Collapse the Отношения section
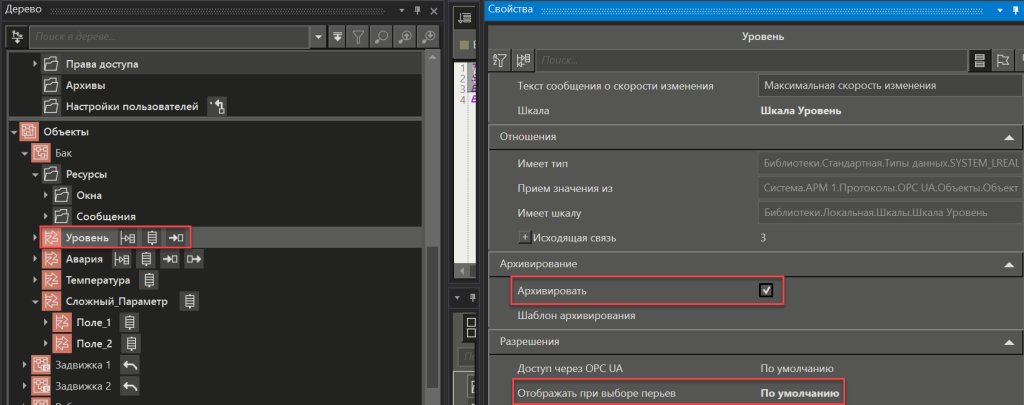 (x=1005, y=136)
